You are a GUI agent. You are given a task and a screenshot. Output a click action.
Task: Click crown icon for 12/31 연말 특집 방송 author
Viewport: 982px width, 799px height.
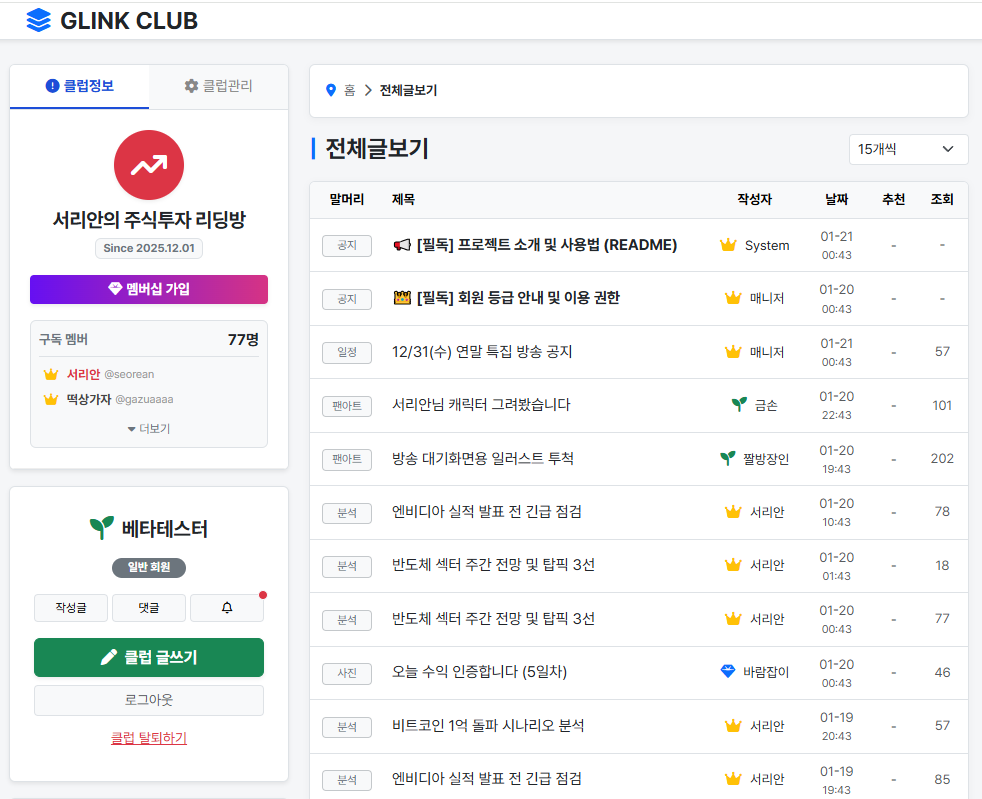coord(733,352)
